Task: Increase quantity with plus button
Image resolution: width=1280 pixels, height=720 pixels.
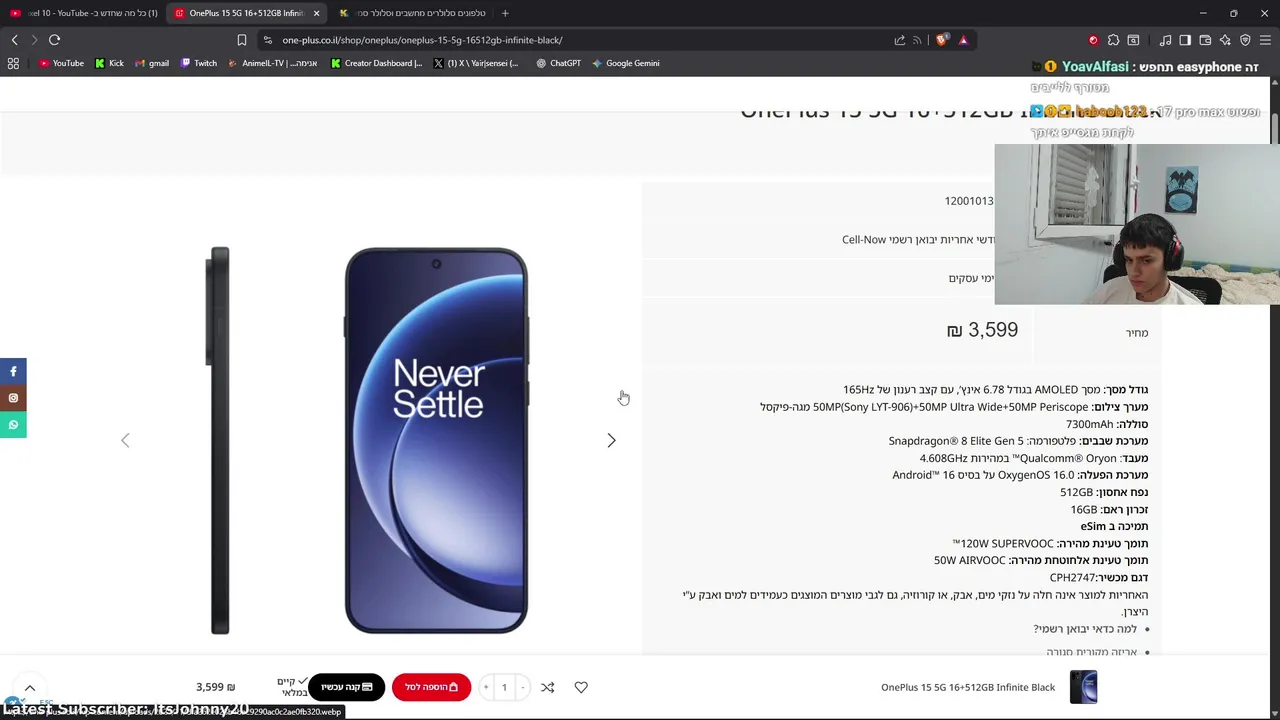Action: (x=486, y=687)
